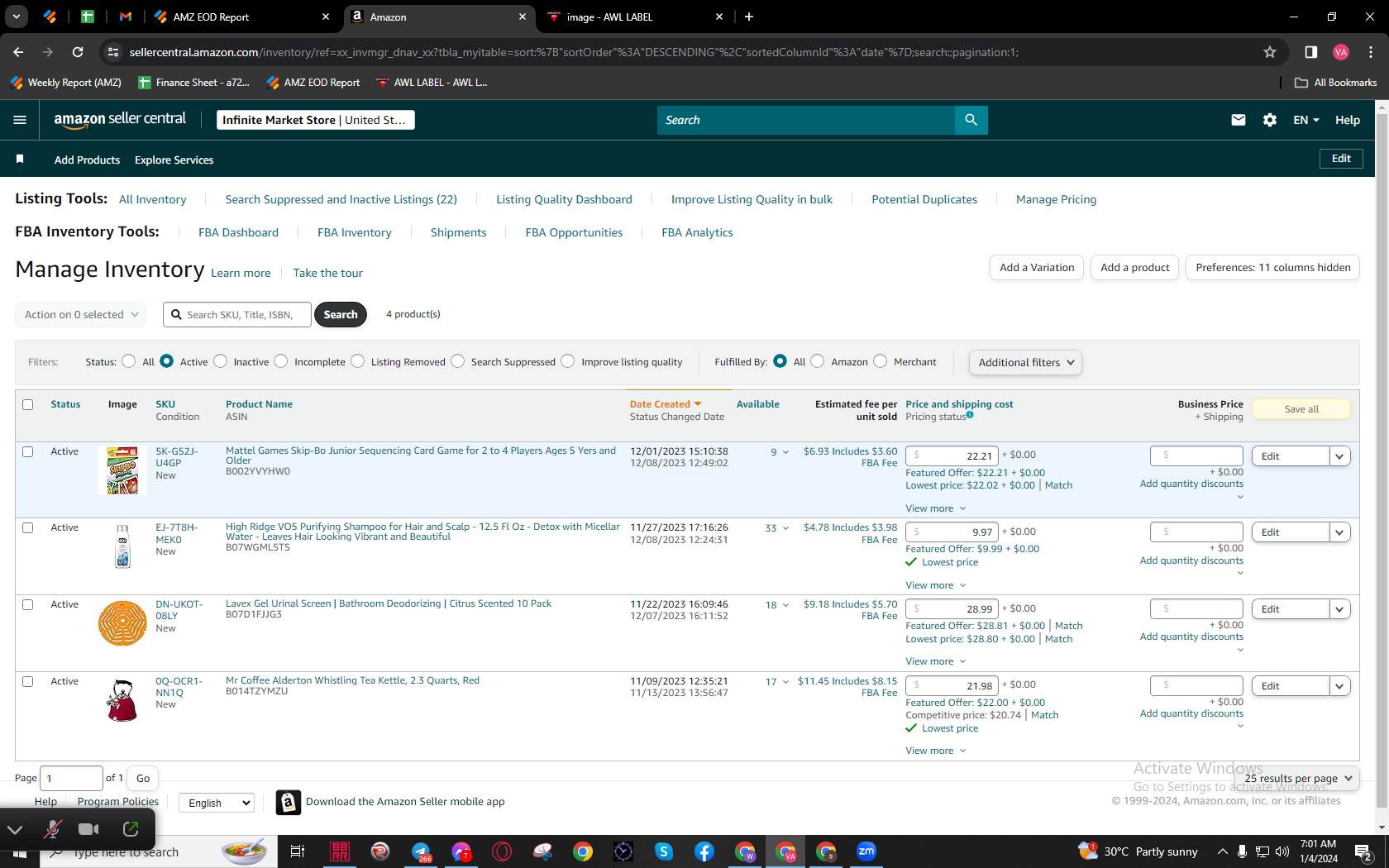Open a new browser tab with plus icon
The height and width of the screenshot is (868, 1389).
point(749,17)
